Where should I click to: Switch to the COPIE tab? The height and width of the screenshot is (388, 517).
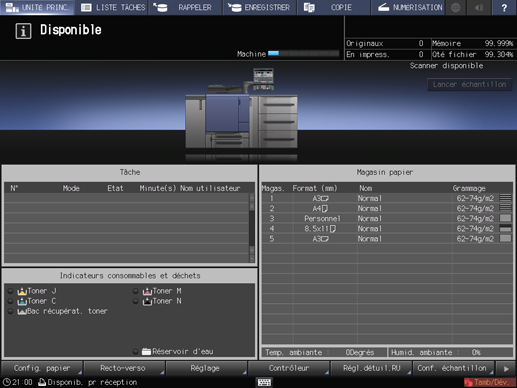(x=333, y=7)
